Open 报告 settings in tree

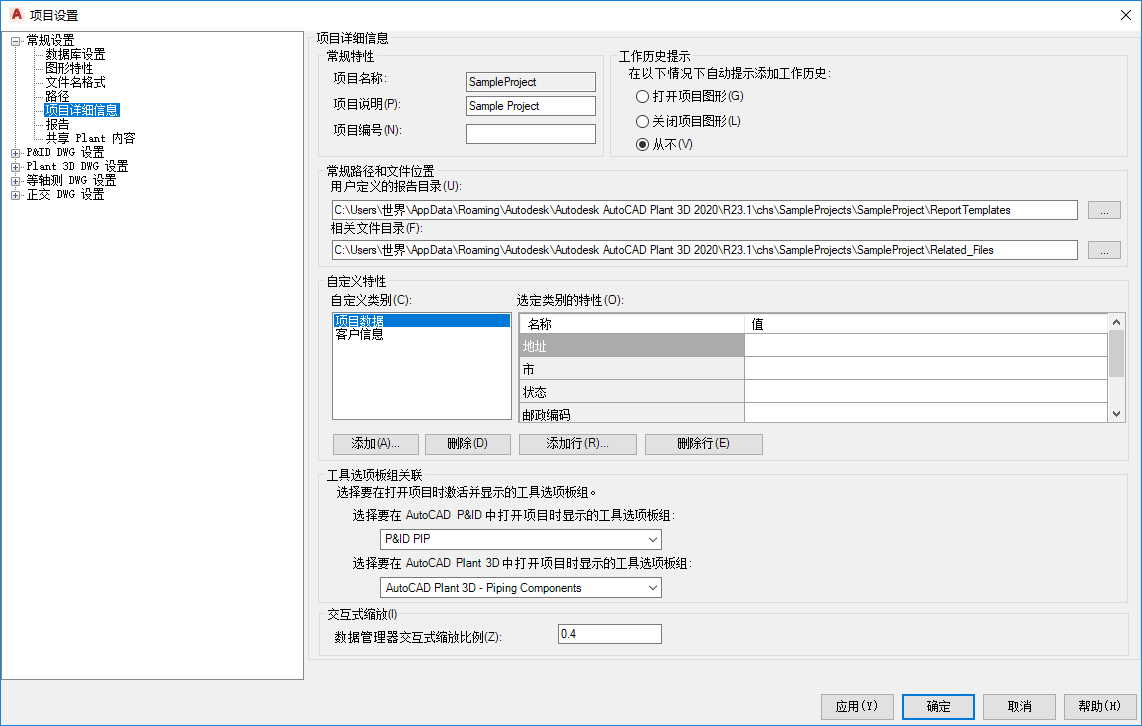(58, 125)
